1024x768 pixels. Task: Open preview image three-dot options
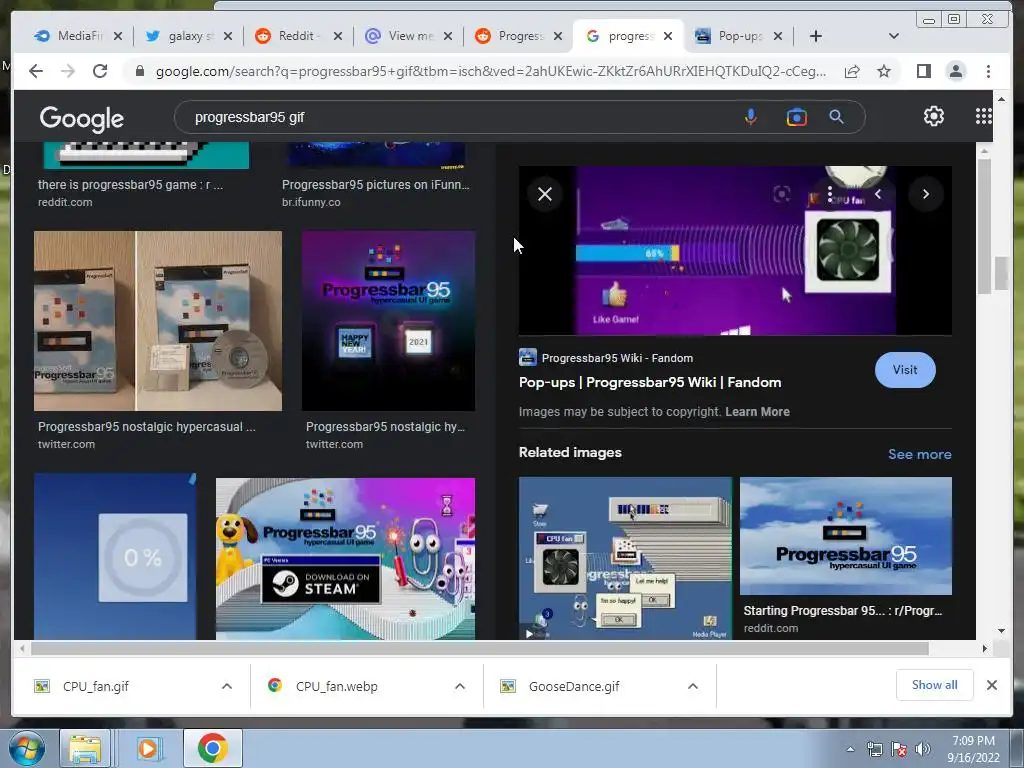click(829, 194)
